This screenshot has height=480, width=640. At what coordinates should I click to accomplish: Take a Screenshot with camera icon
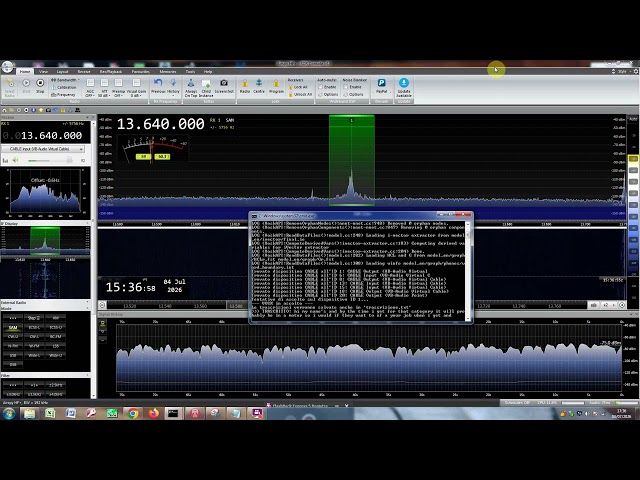[224, 86]
